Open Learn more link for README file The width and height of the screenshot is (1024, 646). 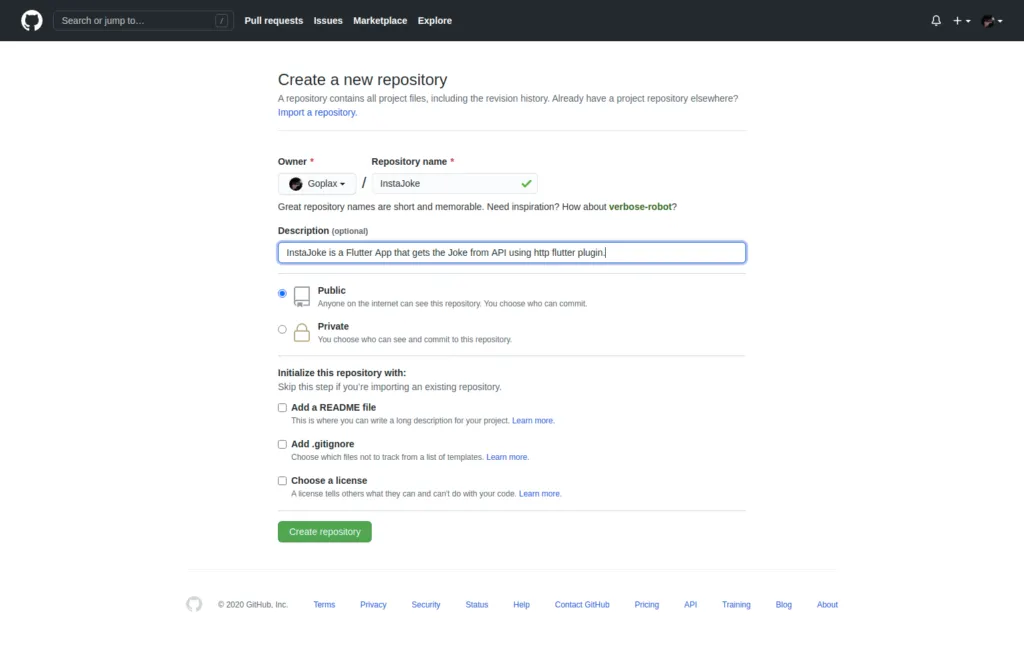point(533,421)
